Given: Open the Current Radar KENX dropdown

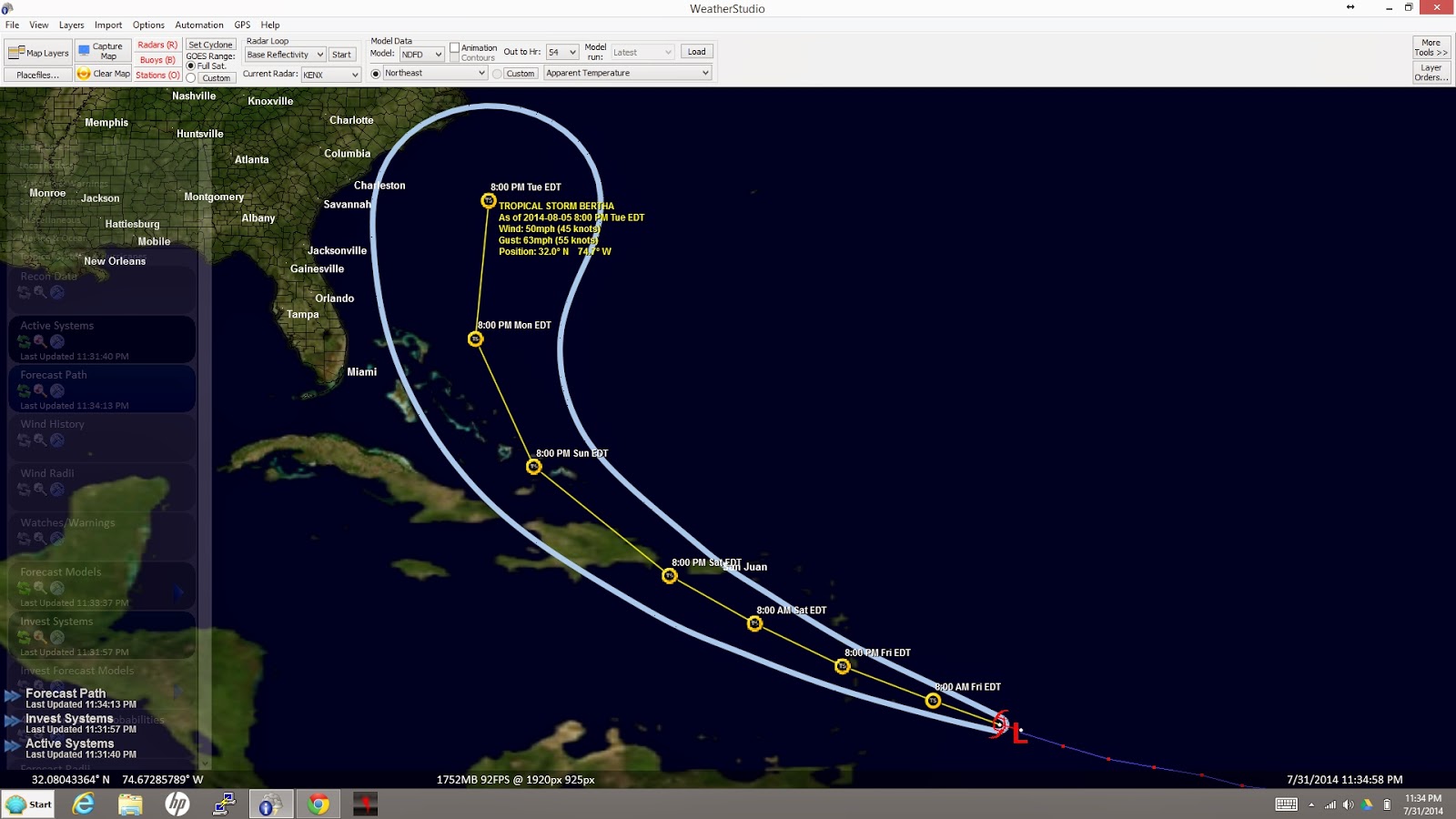Looking at the screenshot, I should tap(331, 75).
